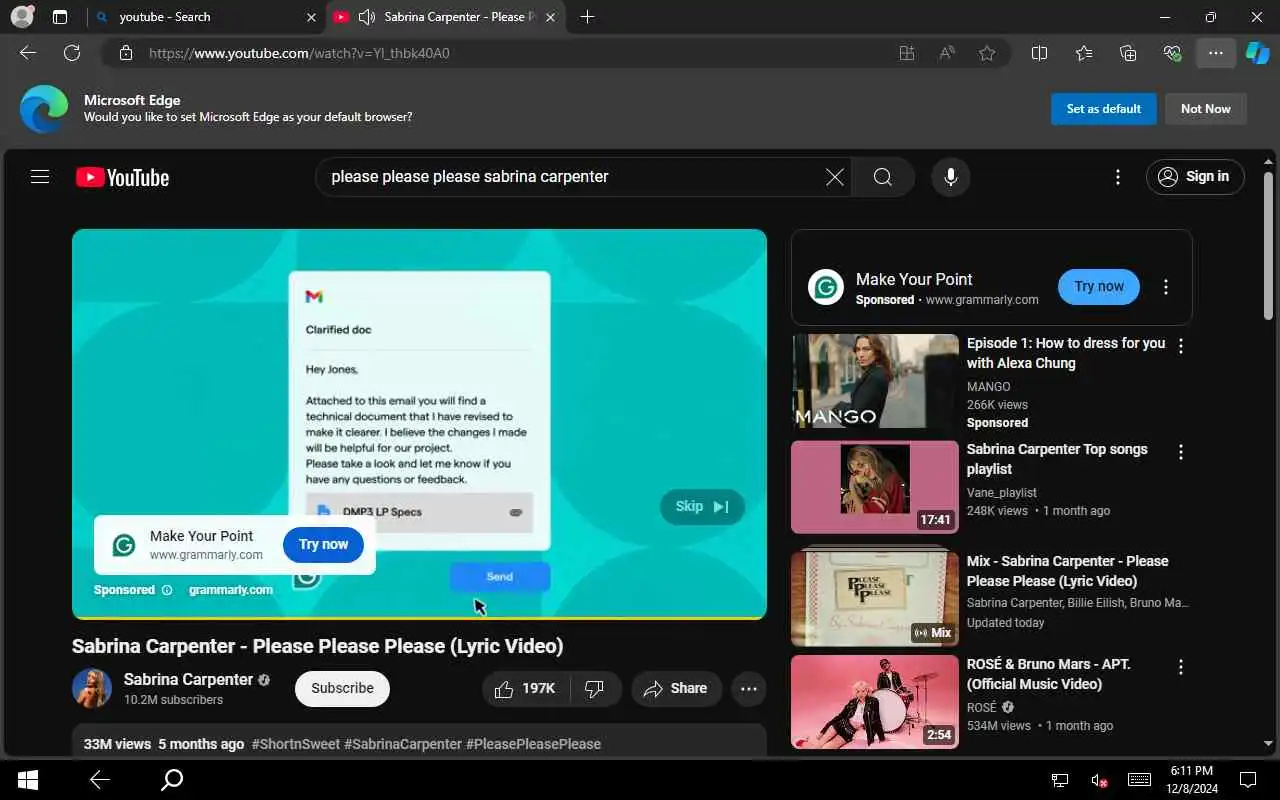Open Sabrina Carpenter channel name link
This screenshot has height=800, width=1280.
point(188,680)
